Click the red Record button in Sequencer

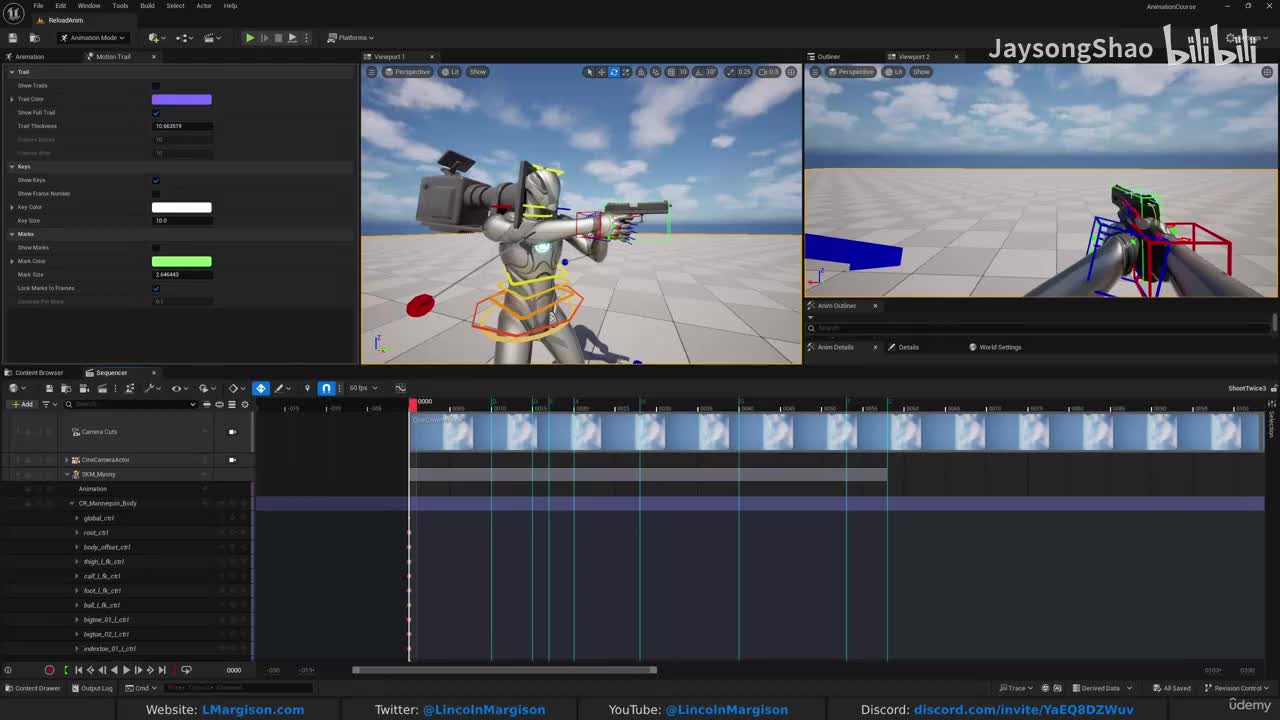click(x=49, y=670)
